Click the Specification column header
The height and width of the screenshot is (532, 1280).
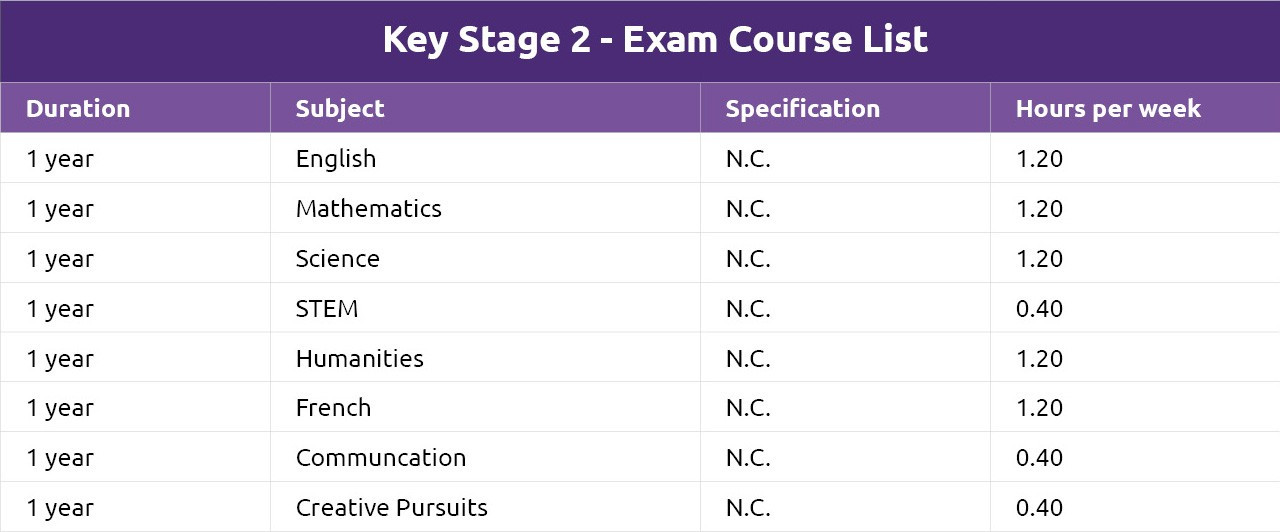coord(803,109)
